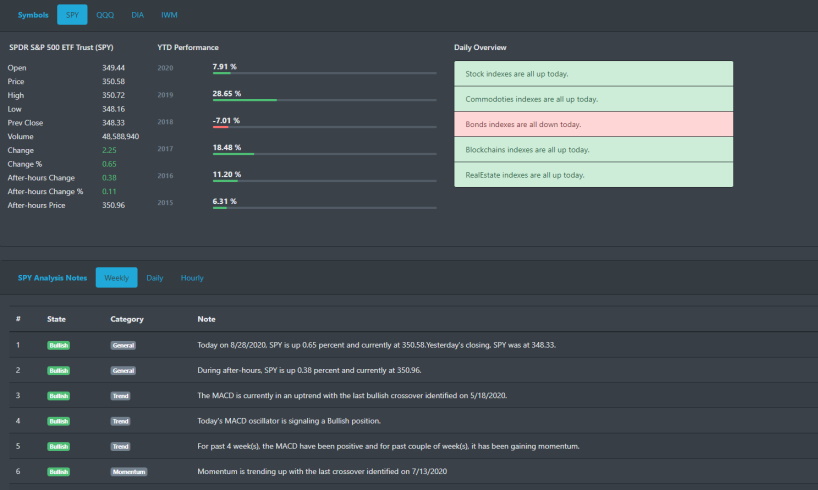
Task: Select 'Blockchains indexes are all up today' alert
Action: click(593, 150)
